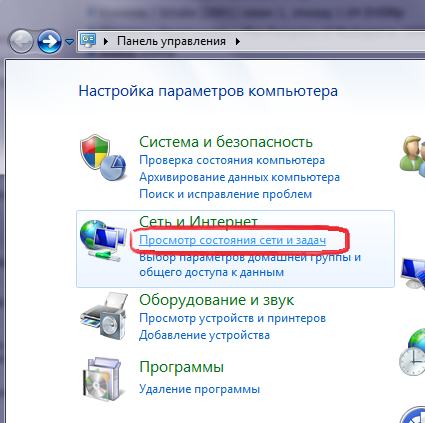Open the recent pages dropdown arrow

click(x=69, y=42)
